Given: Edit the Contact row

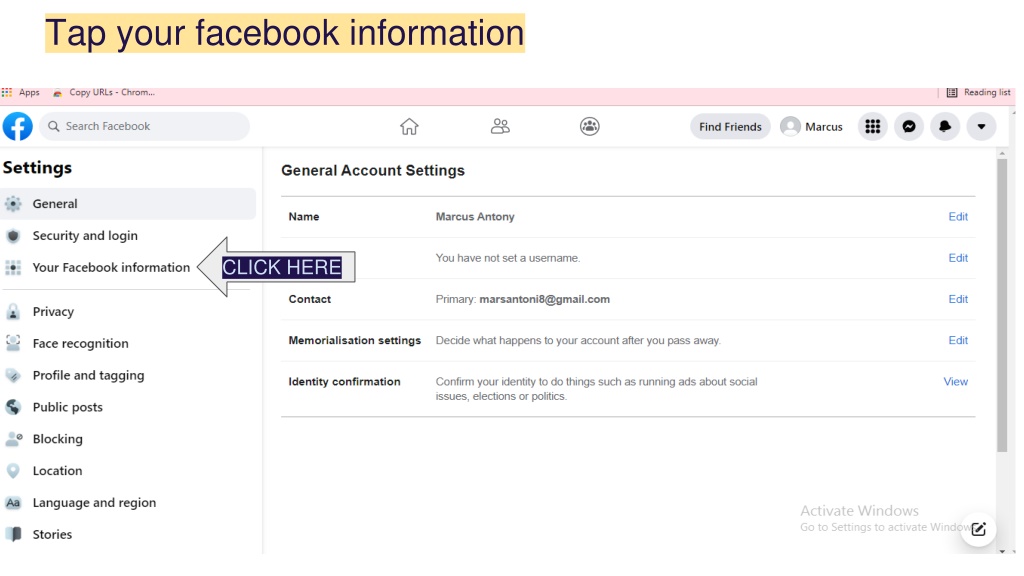Looking at the screenshot, I should [x=958, y=299].
